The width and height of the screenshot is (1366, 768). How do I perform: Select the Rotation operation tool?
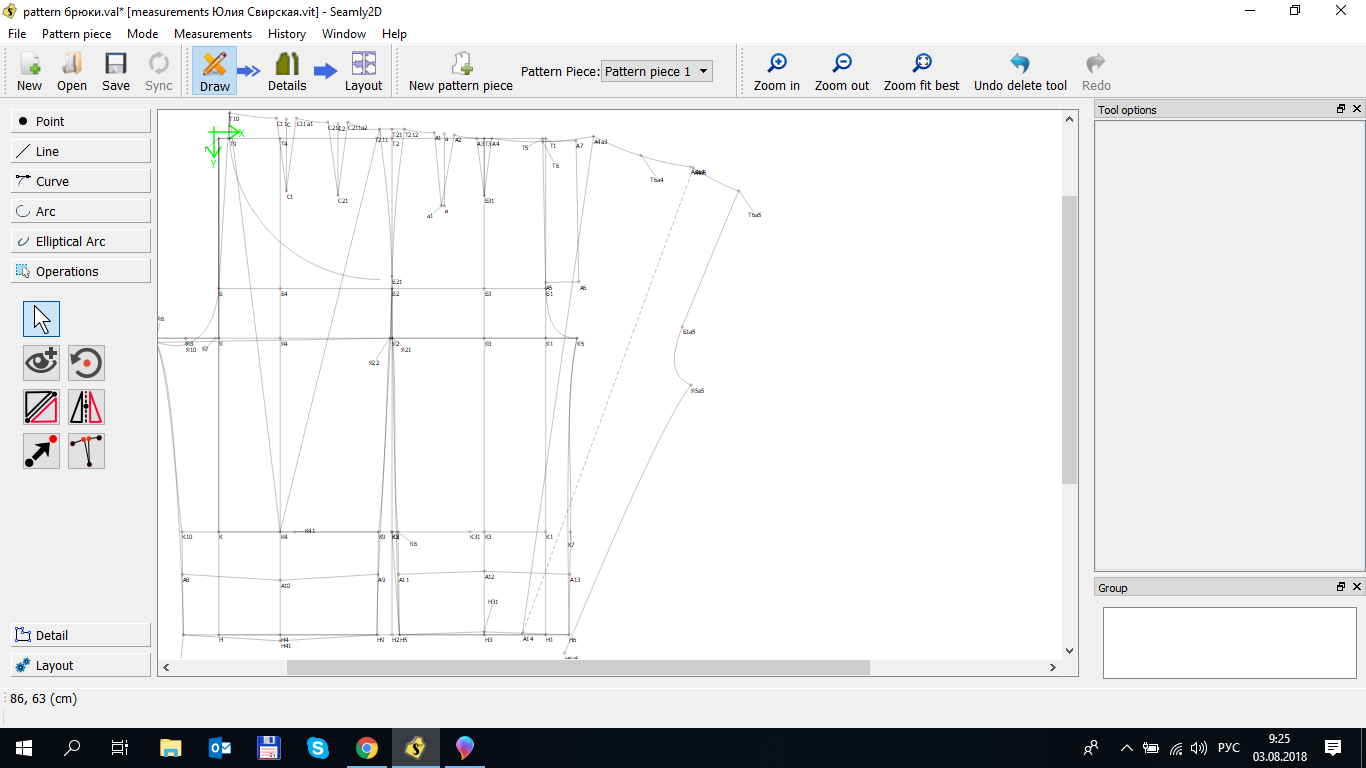click(x=86, y=363)
